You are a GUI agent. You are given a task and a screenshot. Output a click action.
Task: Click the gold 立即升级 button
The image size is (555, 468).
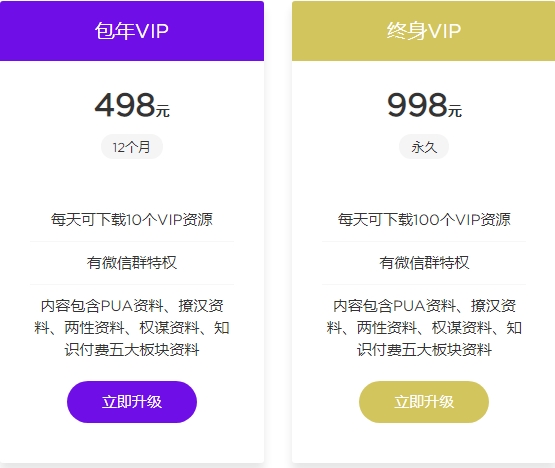424,402
